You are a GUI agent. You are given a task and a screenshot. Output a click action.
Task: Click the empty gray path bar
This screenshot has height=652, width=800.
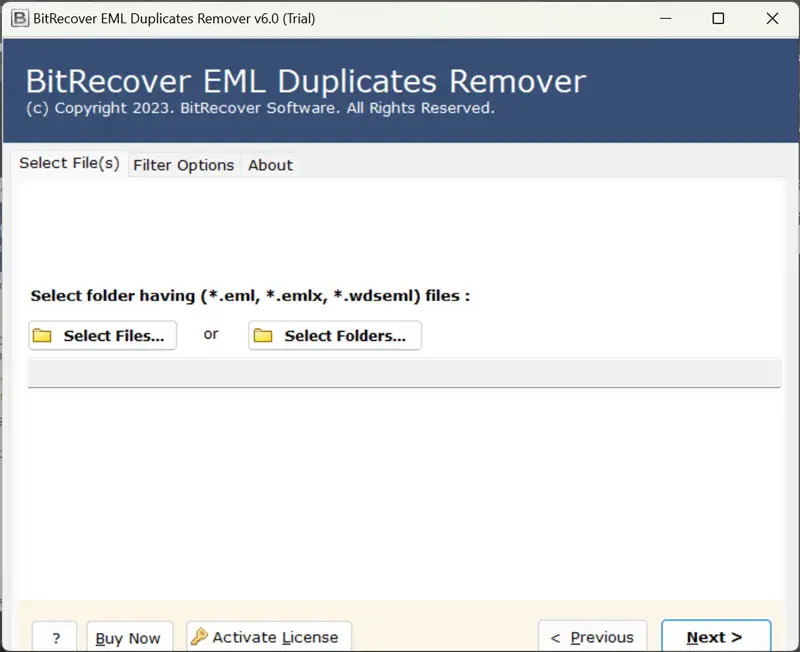tap(403, 374)
